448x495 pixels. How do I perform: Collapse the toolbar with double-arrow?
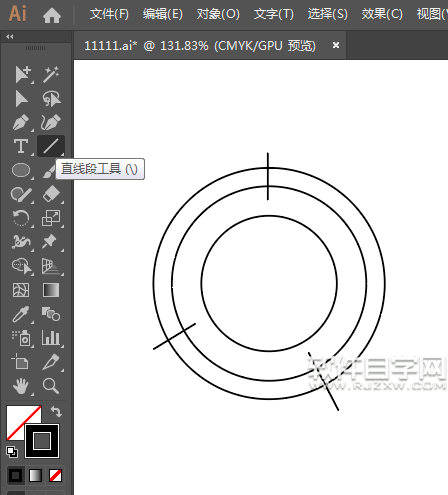pos(10,37)
